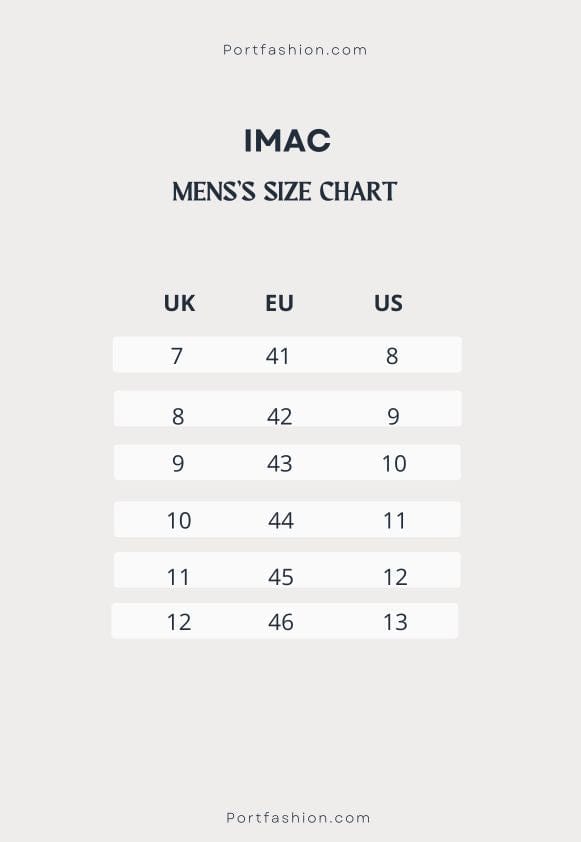Click US size 13 cell
Image resolution: width=581 pixels, height=842 pixels.
[x=395, y=622]
